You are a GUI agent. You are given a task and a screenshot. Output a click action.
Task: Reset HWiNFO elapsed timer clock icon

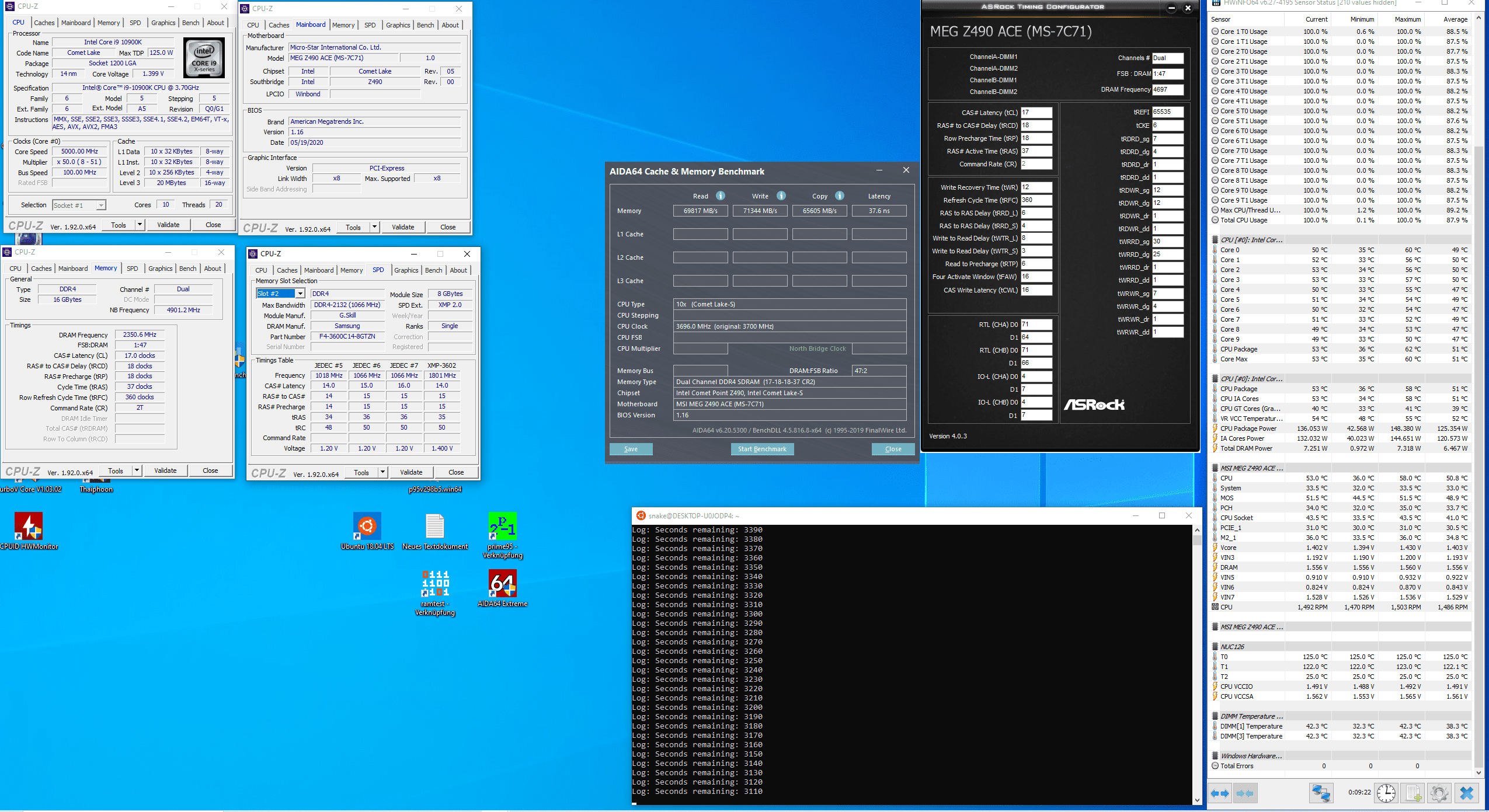(1386, 793)
